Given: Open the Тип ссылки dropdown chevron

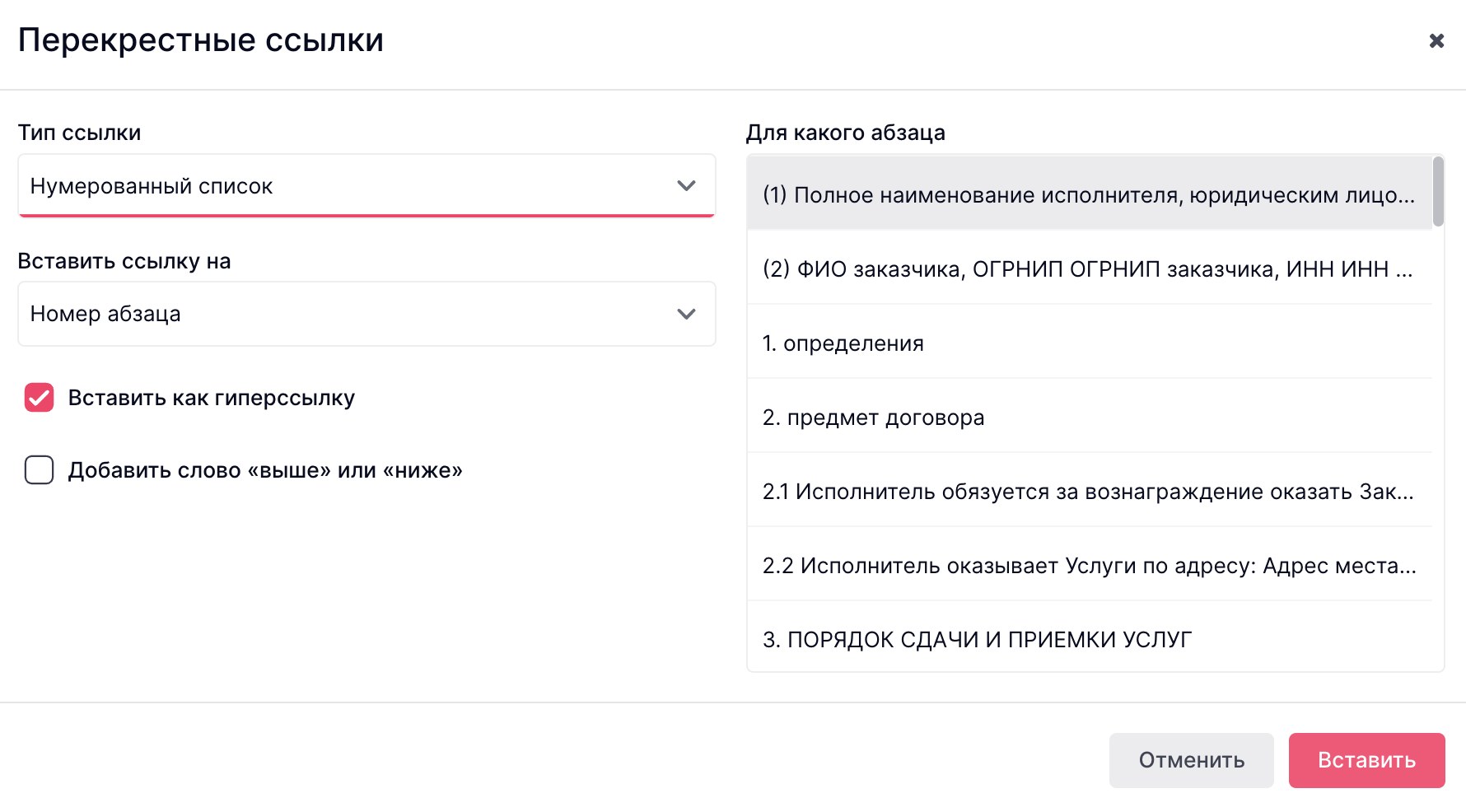Looking at the screenshot, I should tap(686, 186).
